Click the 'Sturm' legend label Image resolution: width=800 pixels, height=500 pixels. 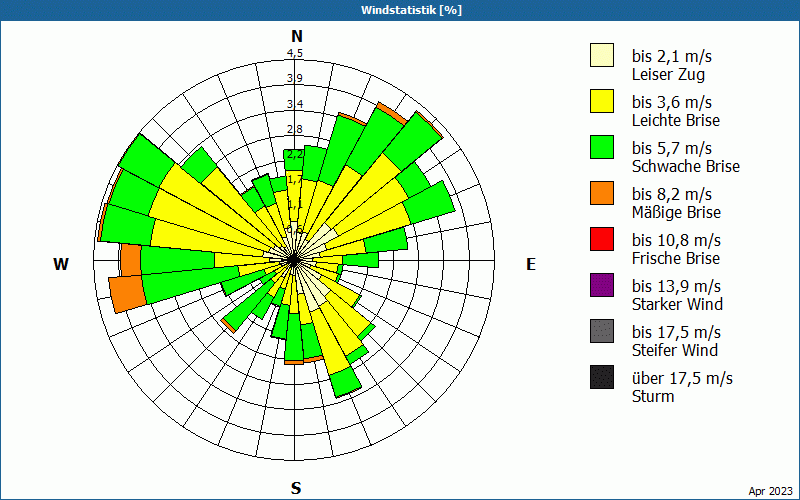tap(653, 396)
